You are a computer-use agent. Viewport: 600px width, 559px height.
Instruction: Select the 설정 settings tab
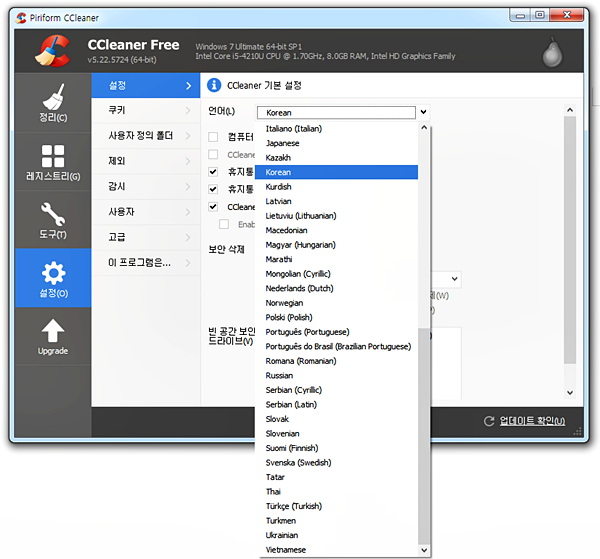click(x=146, y=85)
